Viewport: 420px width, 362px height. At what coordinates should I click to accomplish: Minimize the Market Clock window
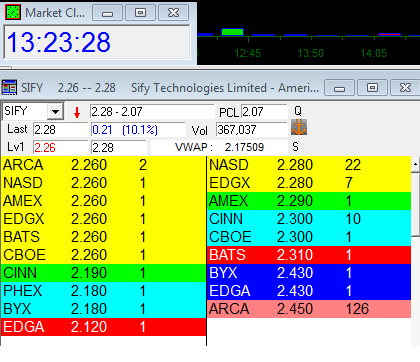tap(107, 13)
